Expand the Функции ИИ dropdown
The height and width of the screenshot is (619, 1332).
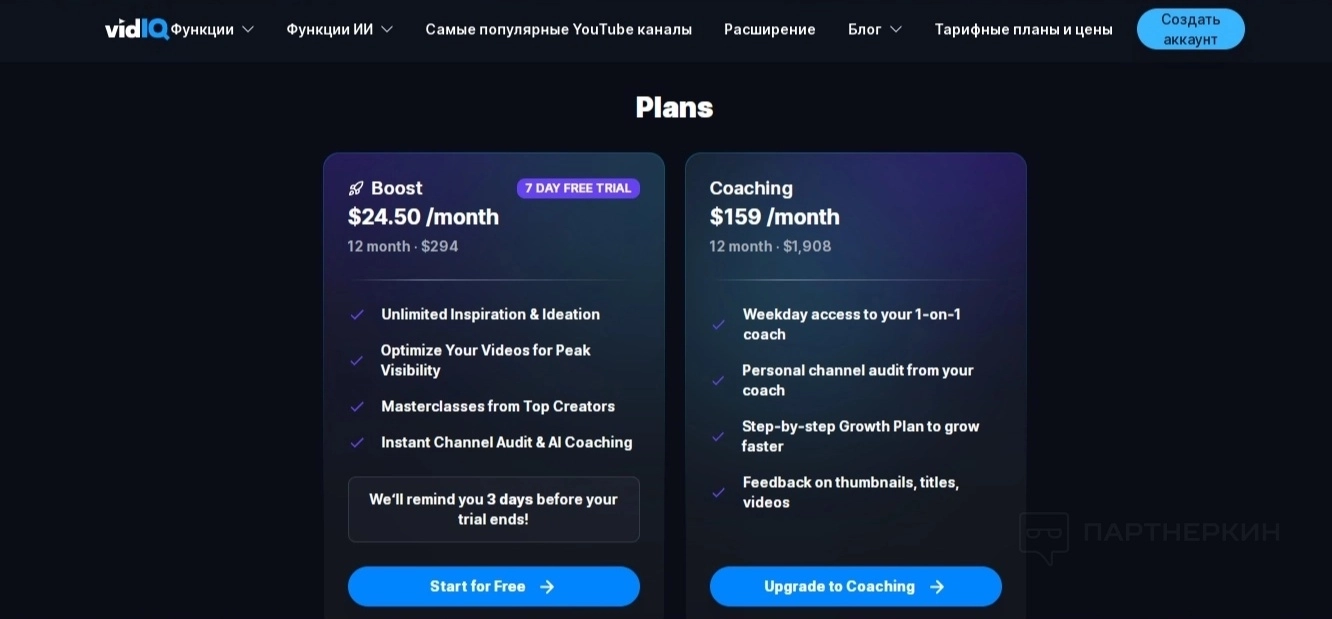tap(339, 29)
